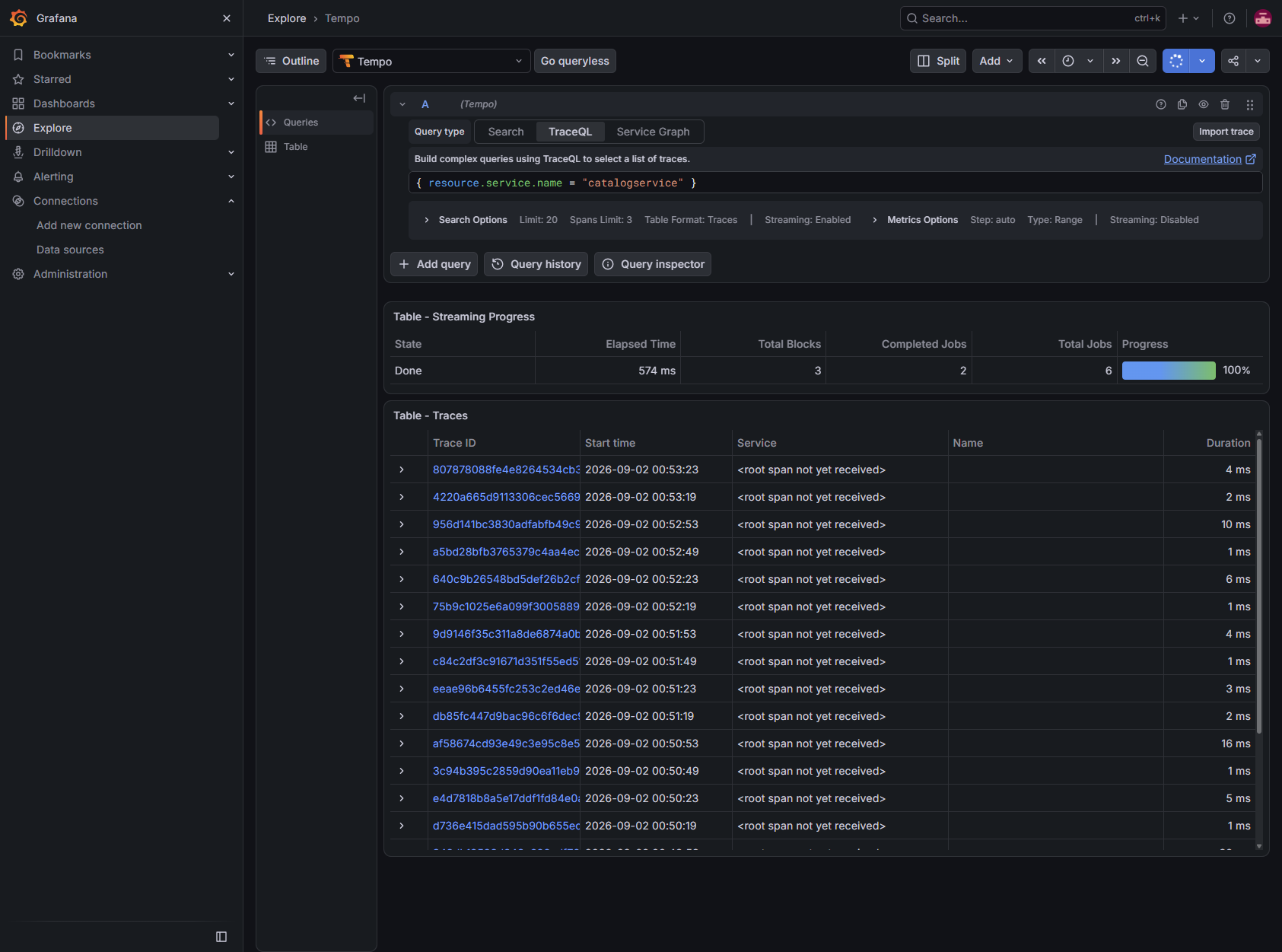Select the Search query type
Screen dimensions: 1282x952
click(506, 132)
